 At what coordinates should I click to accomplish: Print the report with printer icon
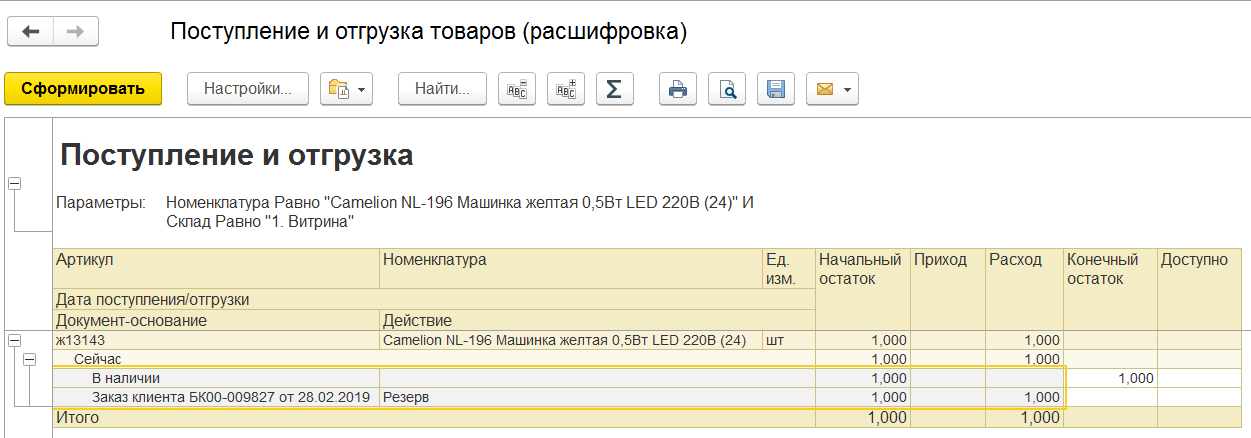coord(678,89)
